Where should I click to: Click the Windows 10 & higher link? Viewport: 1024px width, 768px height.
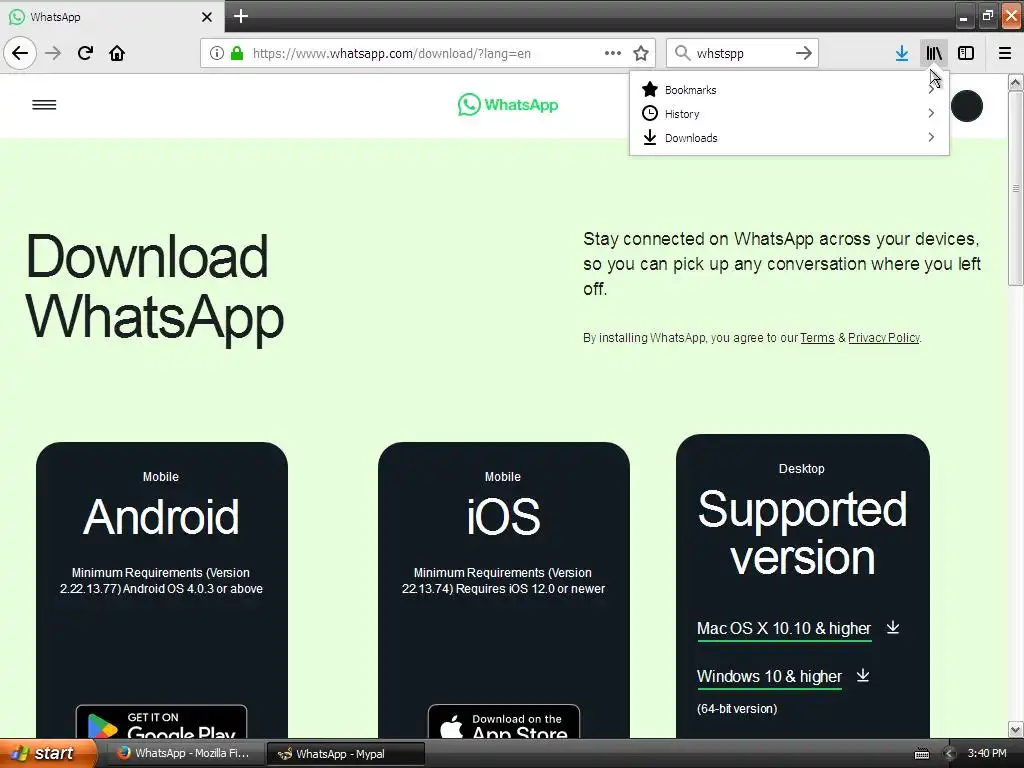[x=769, y=677]
